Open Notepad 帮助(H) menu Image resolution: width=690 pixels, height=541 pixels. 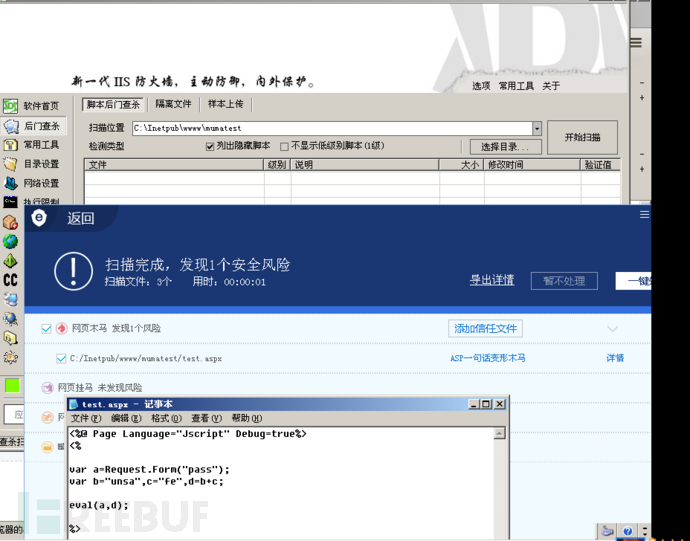[x=246, y=418]
